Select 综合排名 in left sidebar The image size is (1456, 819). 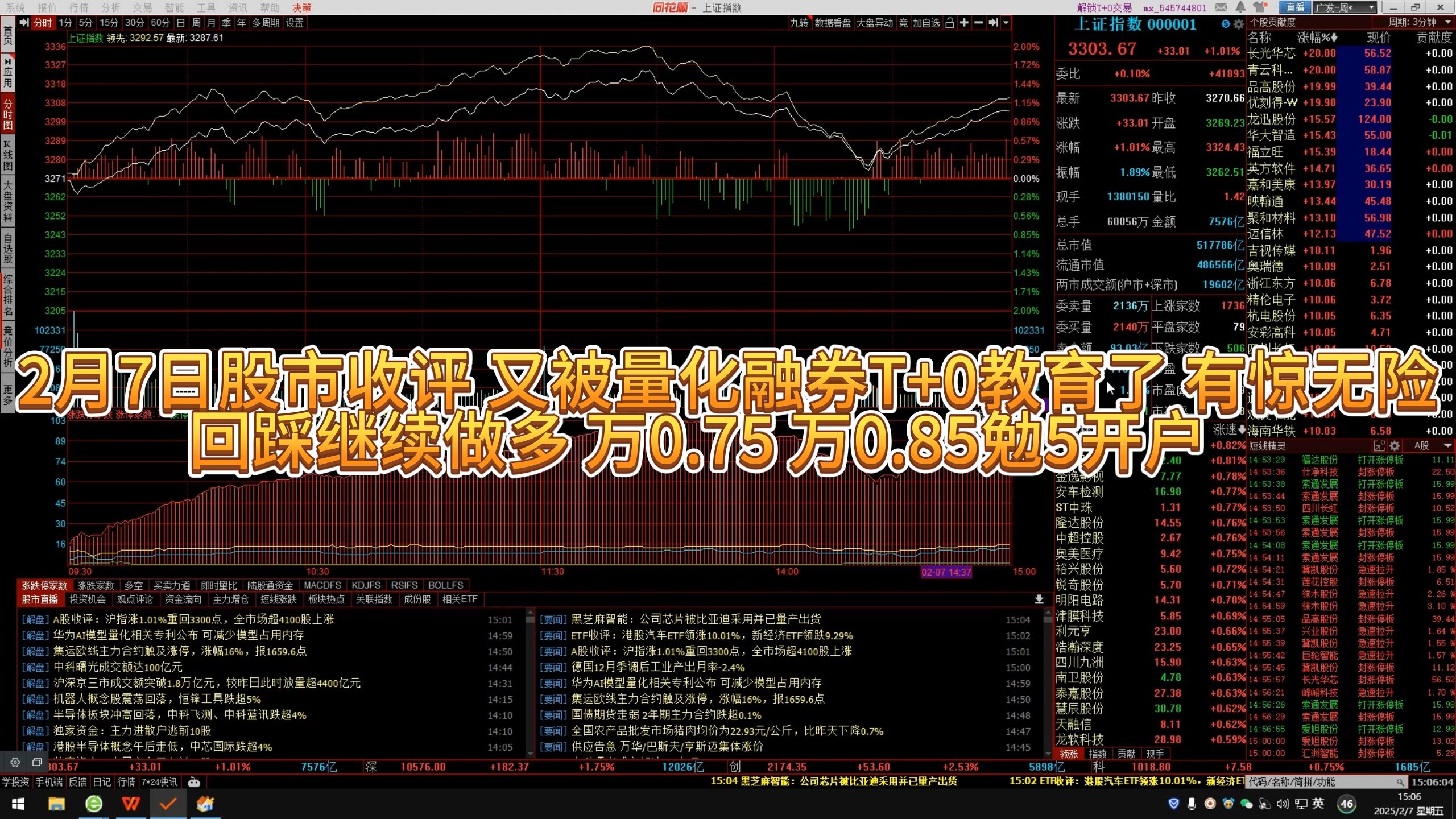pyautogui.click(x=7, y=295)
